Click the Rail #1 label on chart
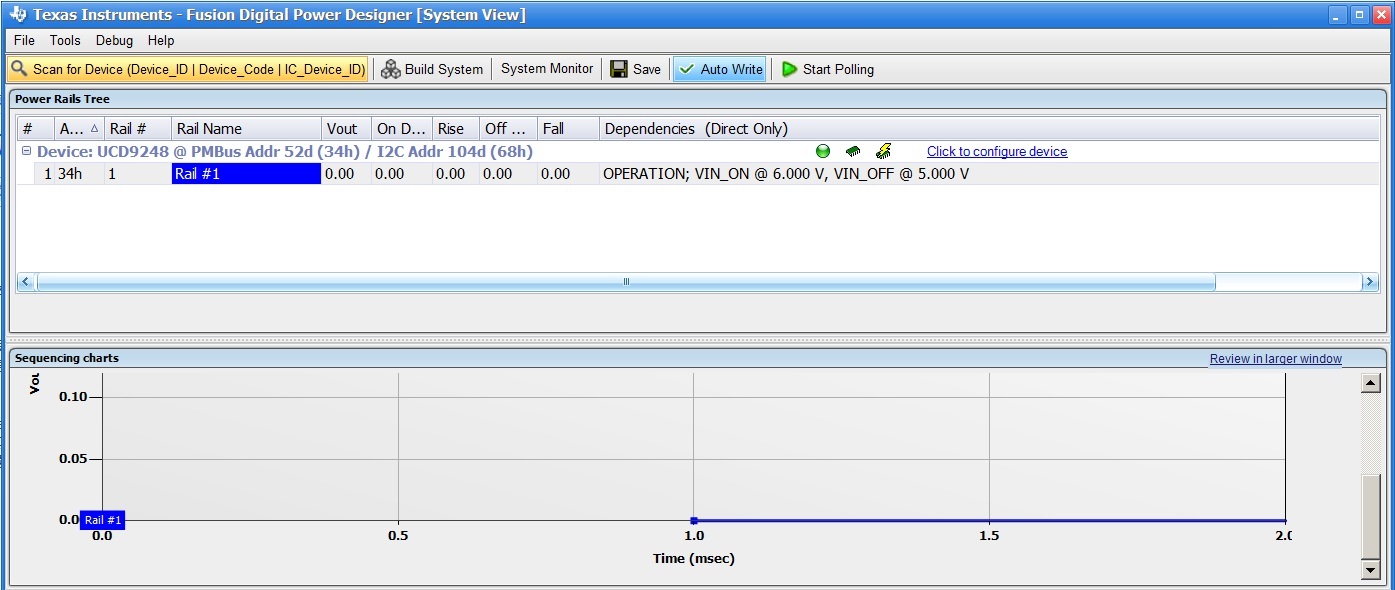The width and height of the screenshot is (1395, 590). point(103,520)
